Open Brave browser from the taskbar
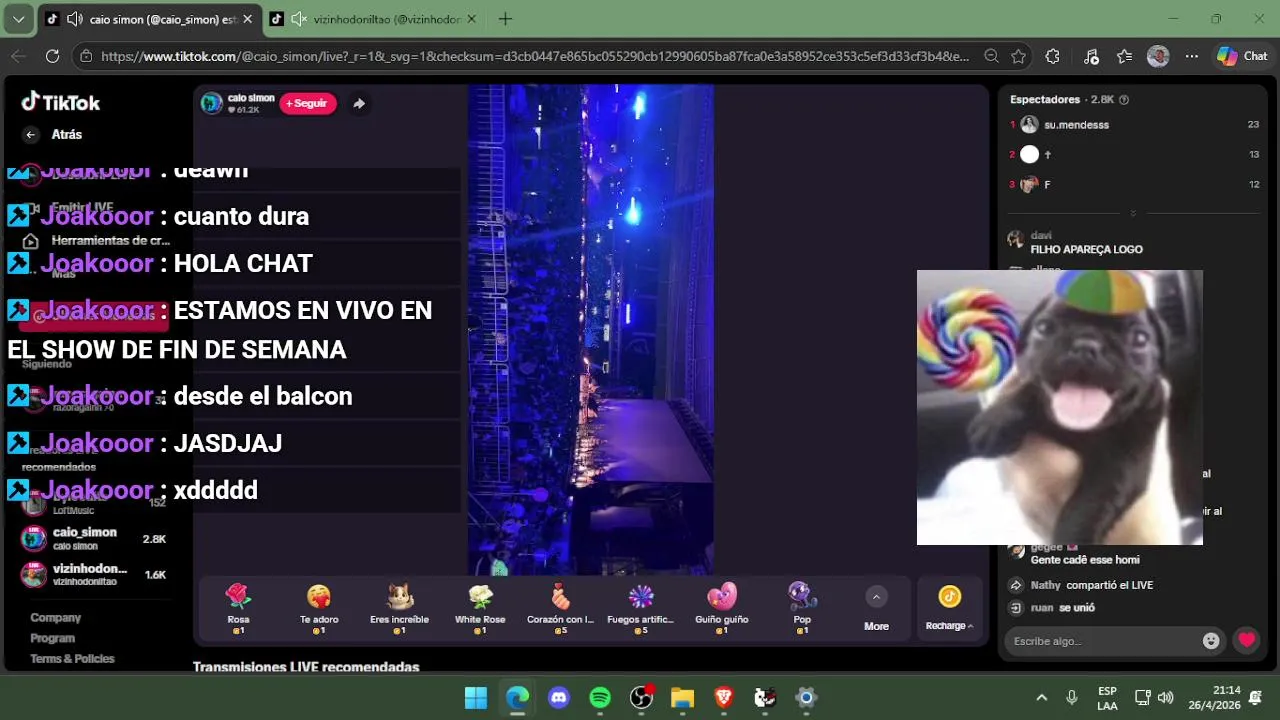Image resolution: width=1280 pixels, height=720 pixels. click(724, 698)
